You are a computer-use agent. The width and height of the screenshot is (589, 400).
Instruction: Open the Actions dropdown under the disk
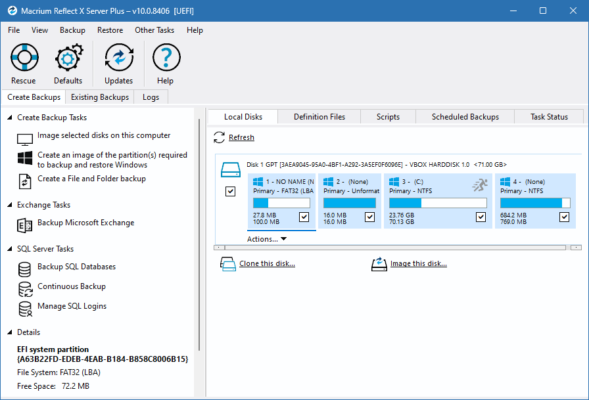[x=267, y=239]
